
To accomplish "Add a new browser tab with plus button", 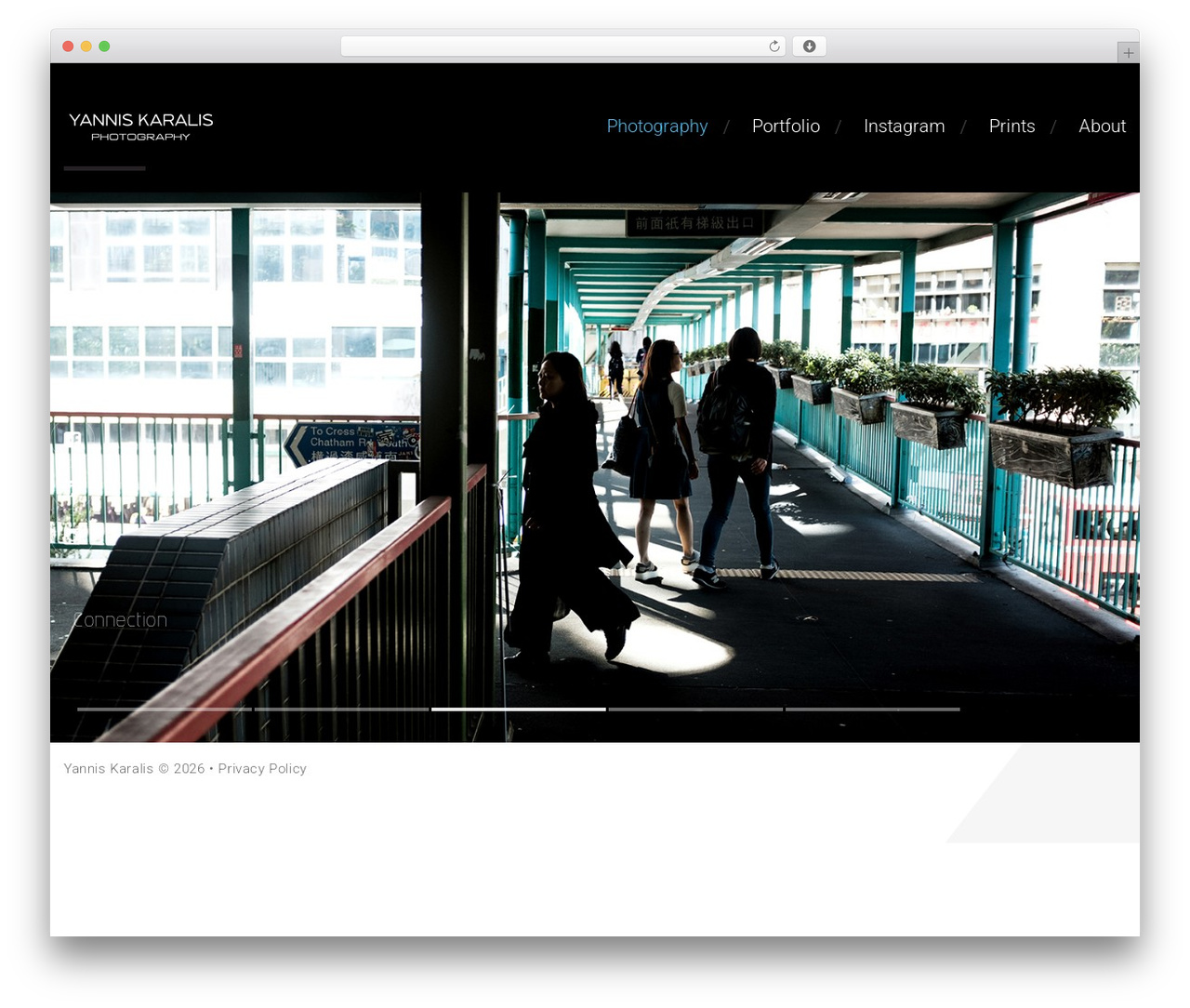I will pos(1128,53).
